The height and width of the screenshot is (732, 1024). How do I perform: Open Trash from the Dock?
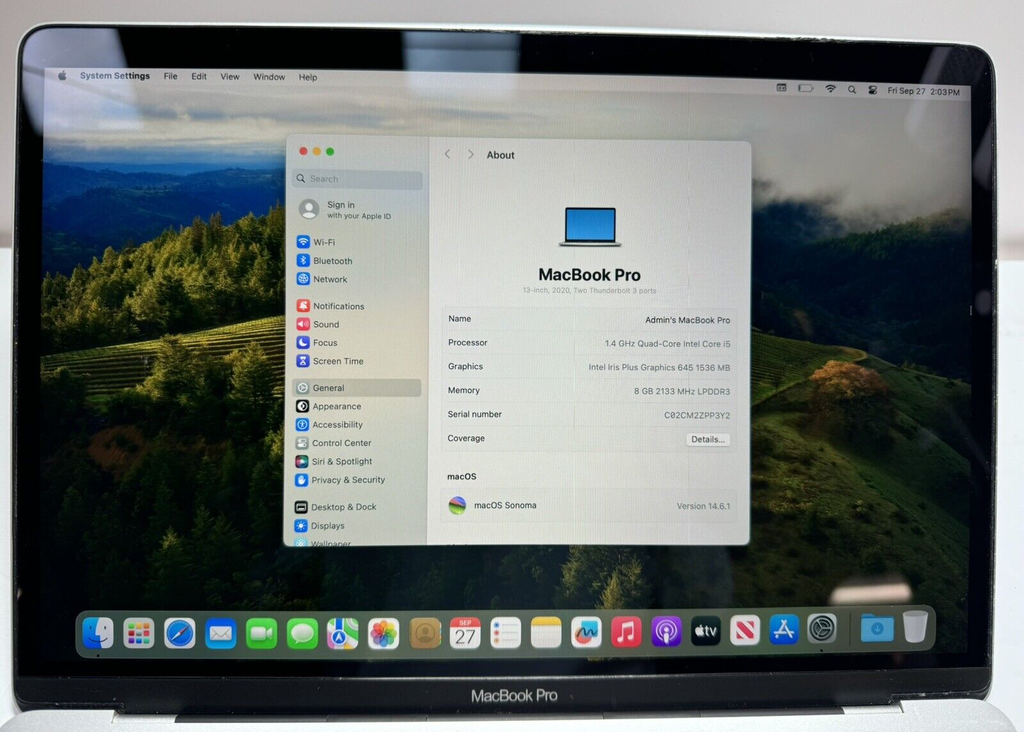(x=916, y=626)
